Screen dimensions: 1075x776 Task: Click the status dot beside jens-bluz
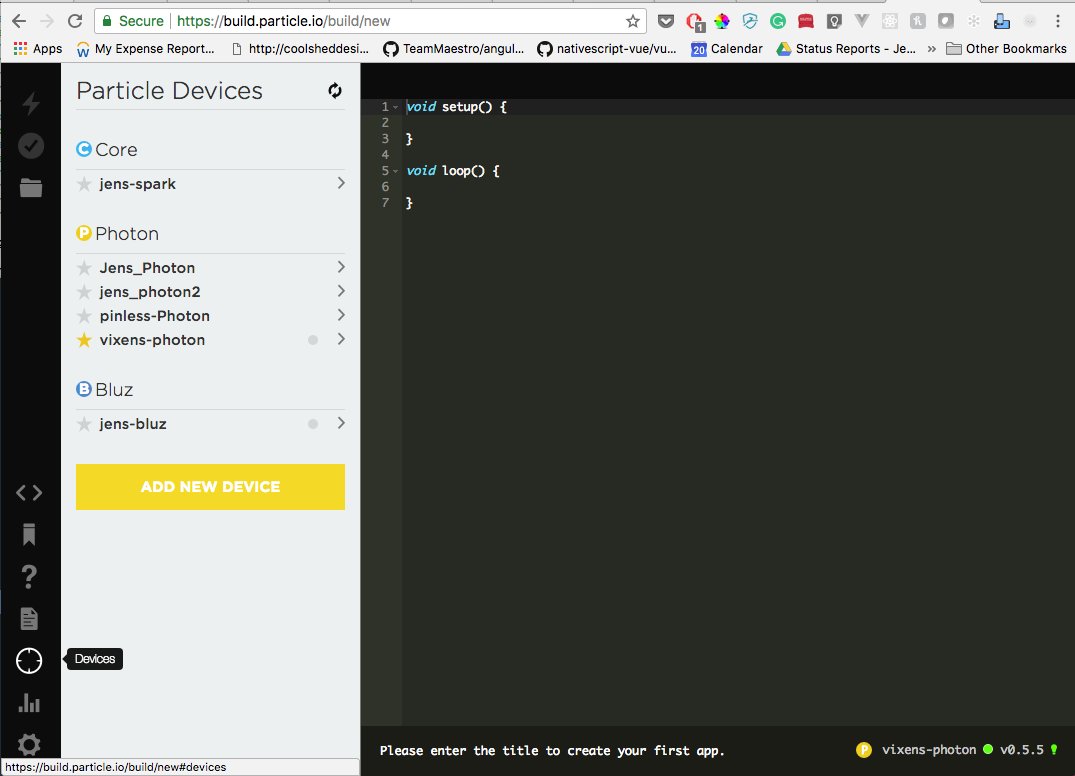pos(313,424)
